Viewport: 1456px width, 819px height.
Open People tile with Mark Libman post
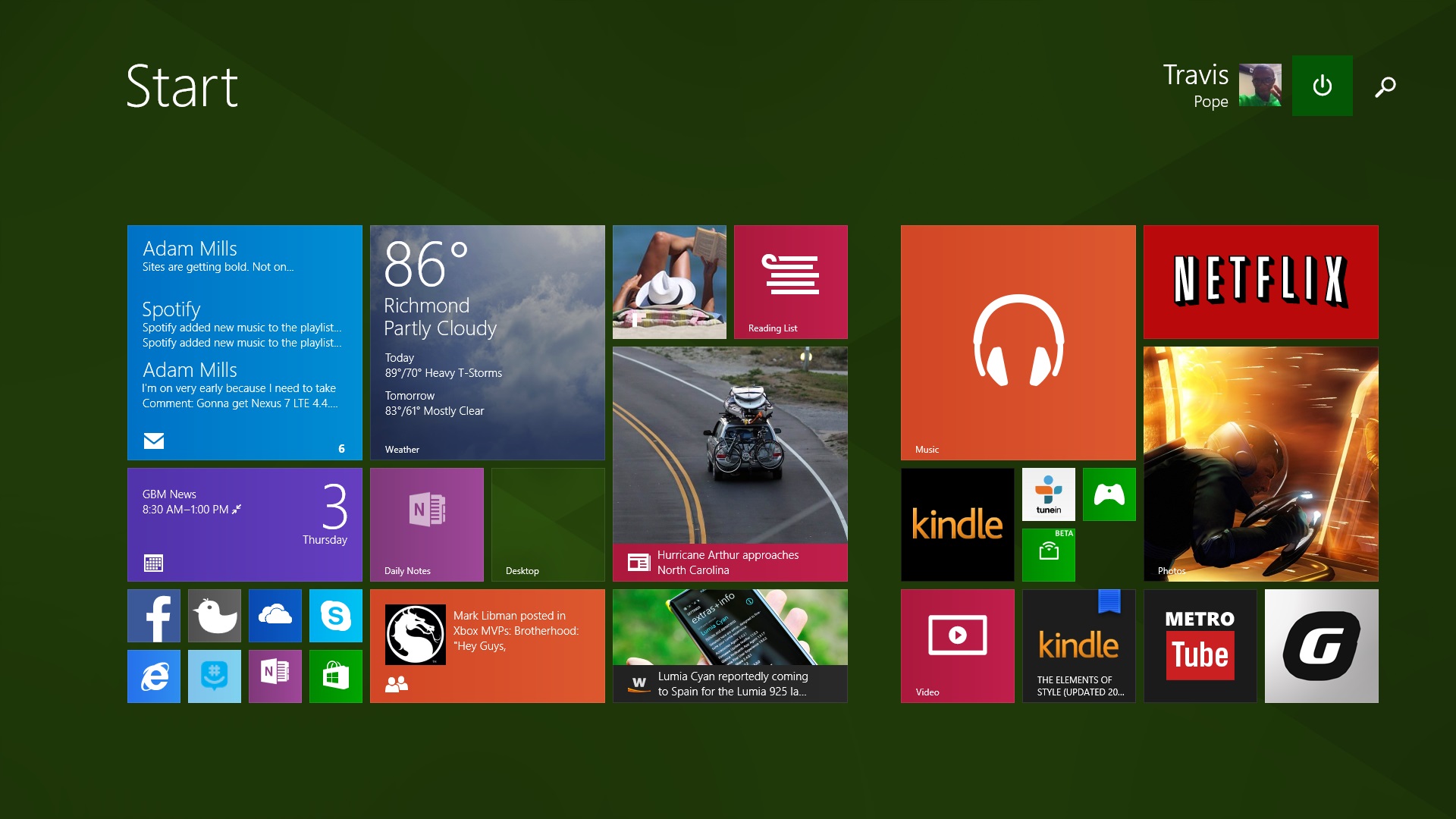pyautogui.click(x=488, y=646)
